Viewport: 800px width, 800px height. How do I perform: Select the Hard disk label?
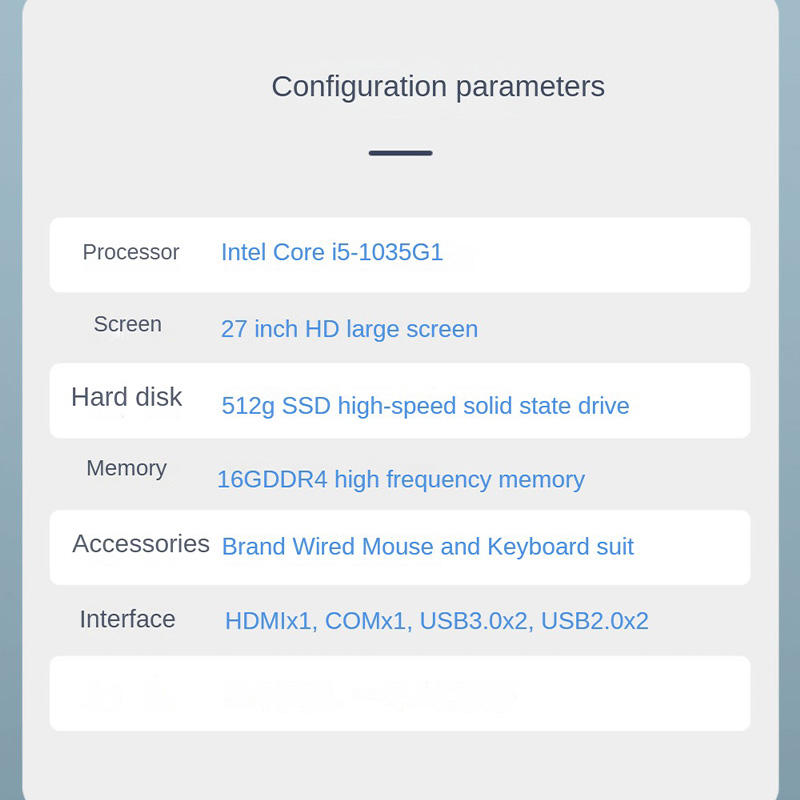click(127, 397)
